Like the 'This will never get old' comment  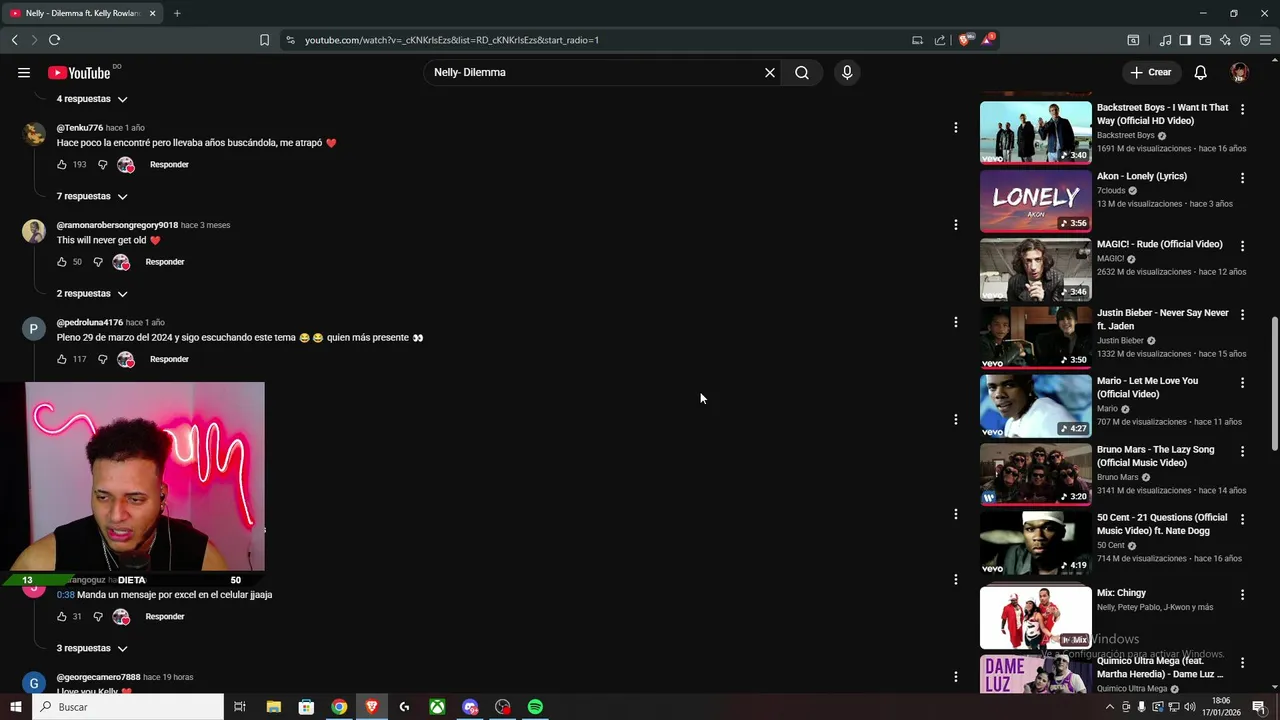pos(62,262)
